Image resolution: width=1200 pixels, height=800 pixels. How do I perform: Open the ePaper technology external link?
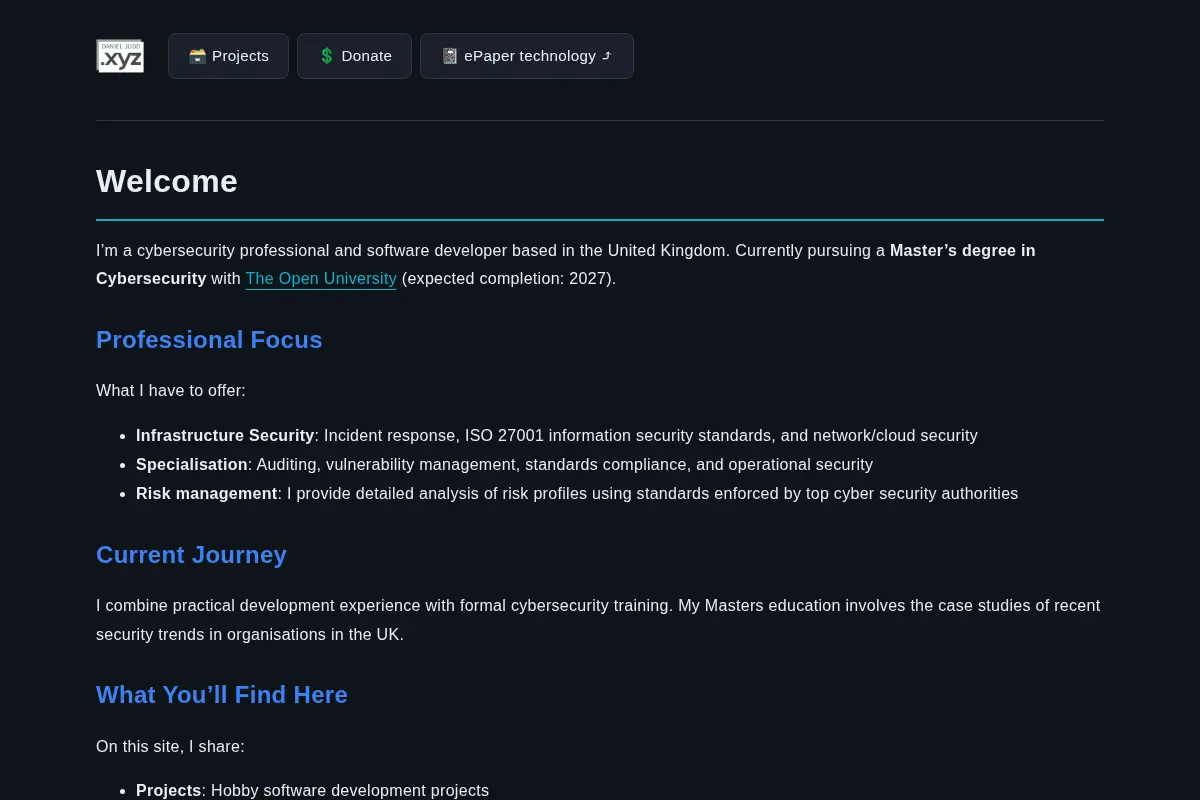(x=526, y=56)
